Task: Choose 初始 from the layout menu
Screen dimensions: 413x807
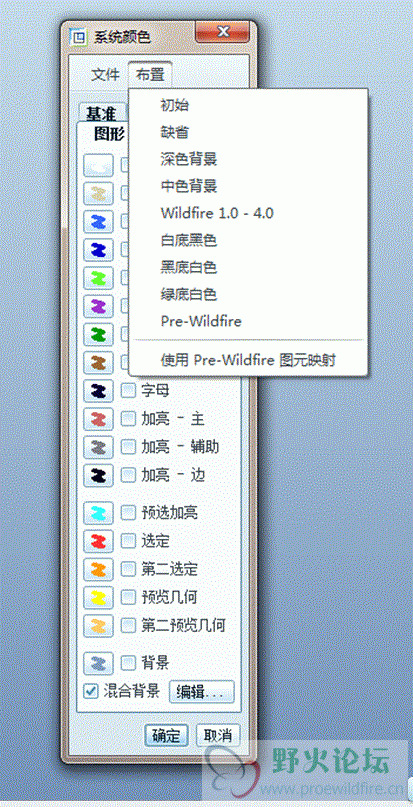Action: point(248,106)
